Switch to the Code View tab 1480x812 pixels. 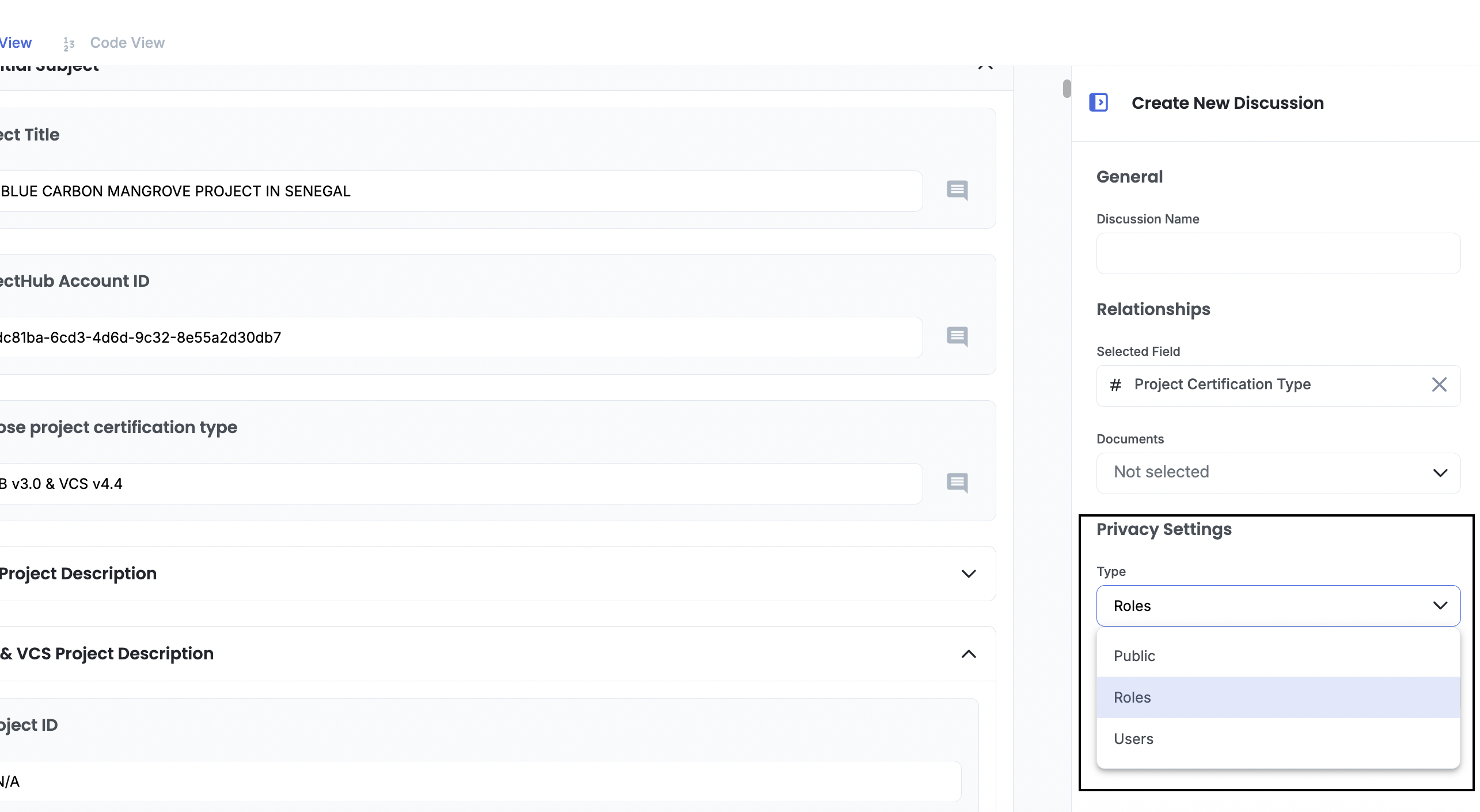127,43
